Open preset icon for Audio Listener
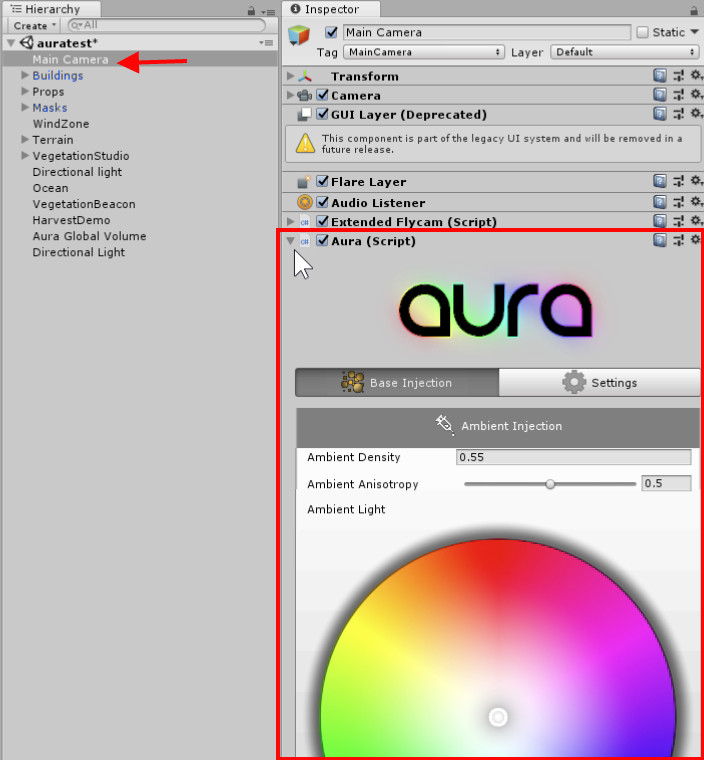 click(678, 202)
